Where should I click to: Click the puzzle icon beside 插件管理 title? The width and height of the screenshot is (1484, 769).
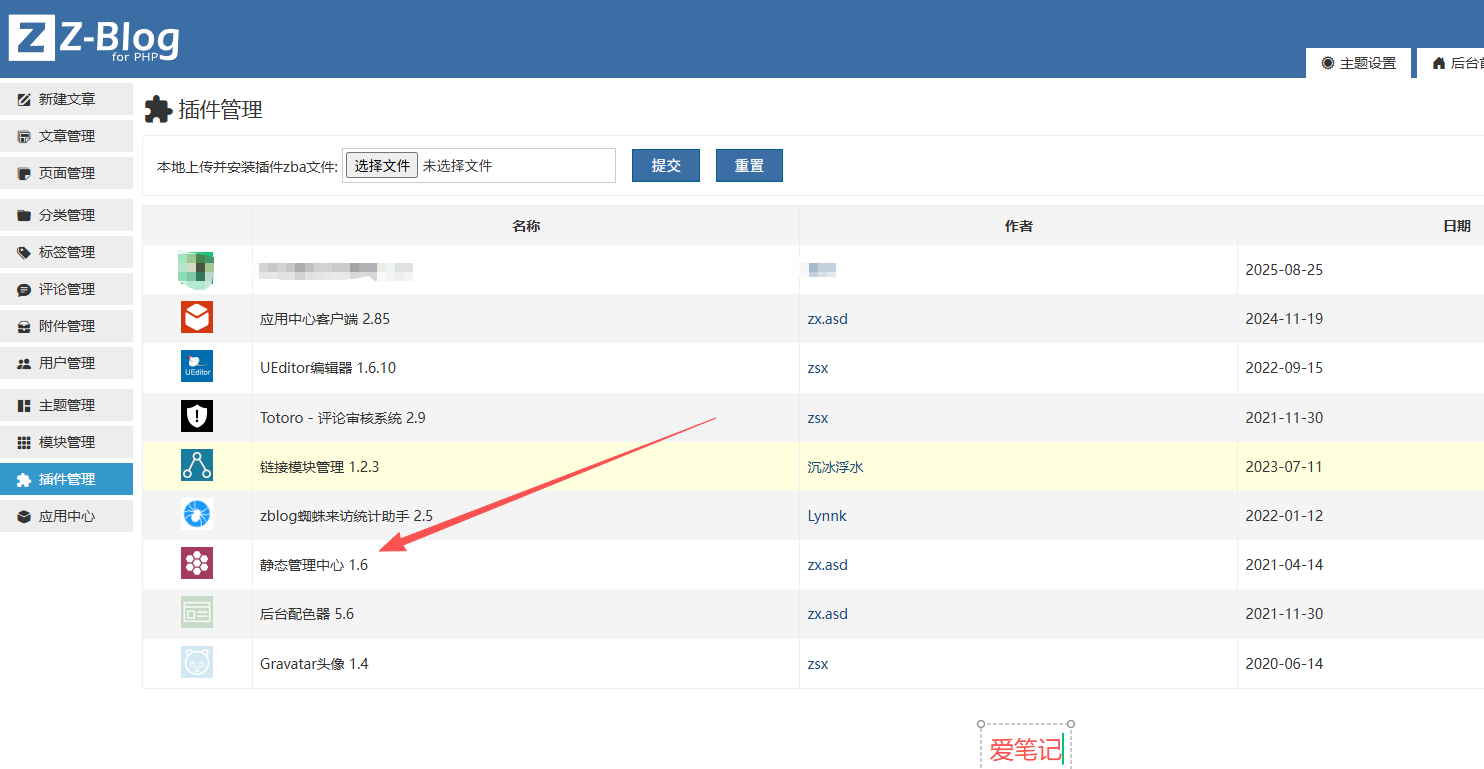click(x=158, y=109)
